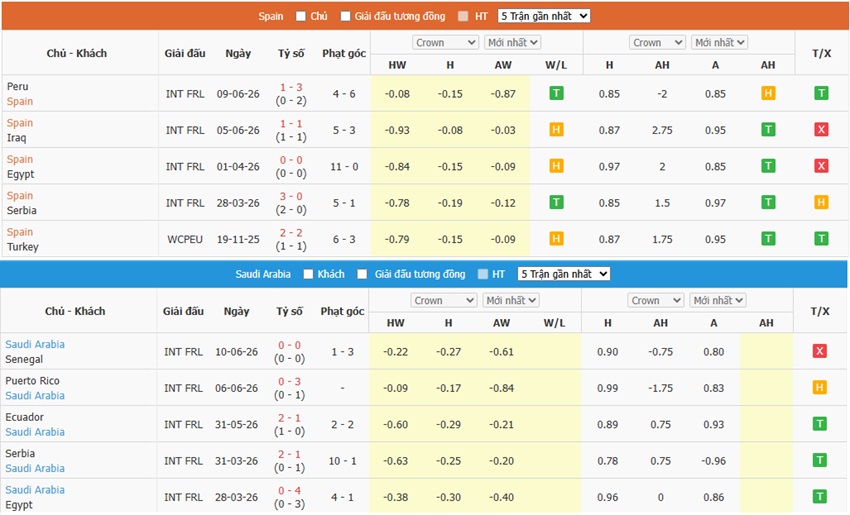The height and width of the screenshot is (515, 850).
Task: Toggle the HT checkbox in Spain header
Action: pos(463,16)
